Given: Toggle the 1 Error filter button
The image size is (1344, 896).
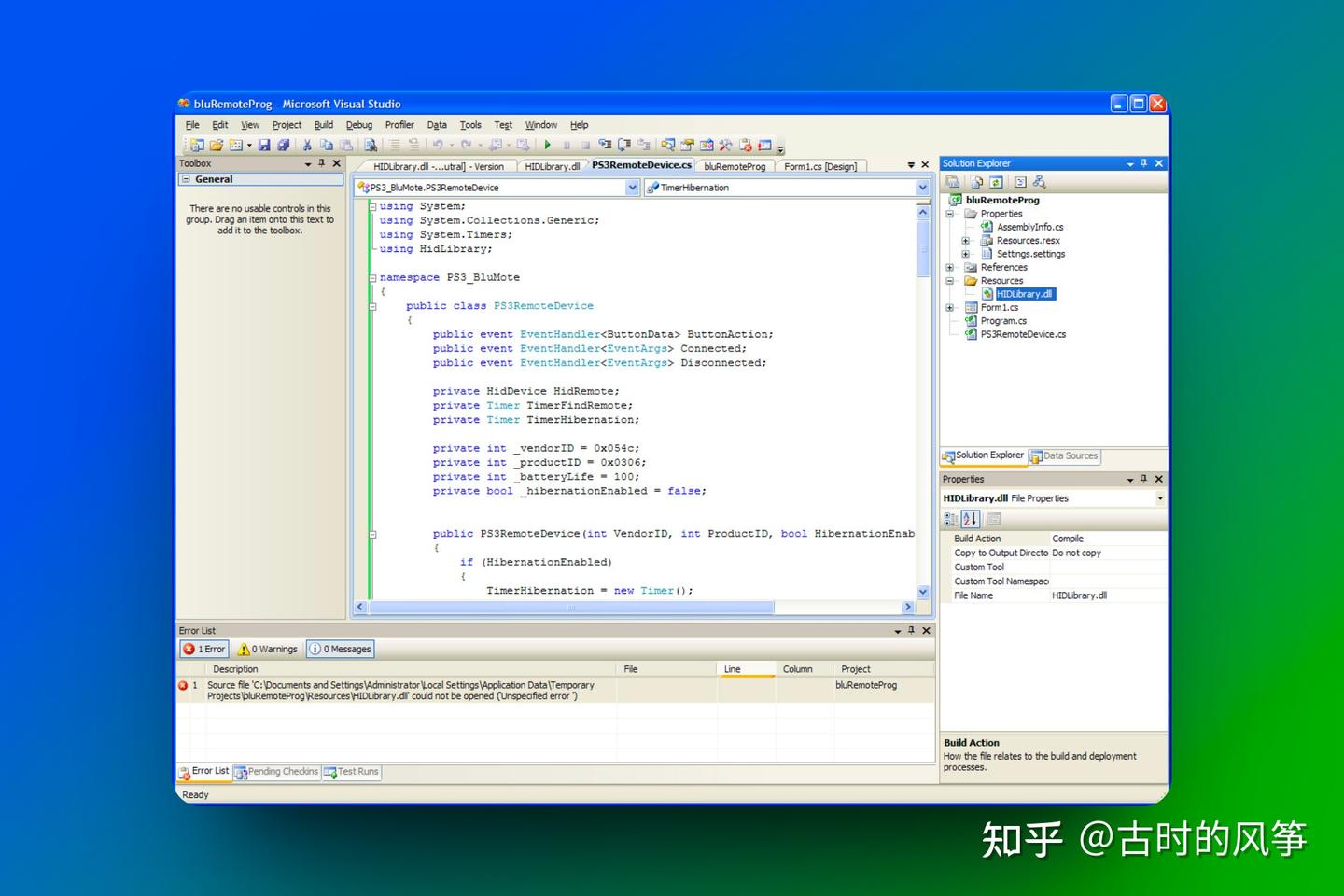Looking at the screenshot, I should [x=204, y=649].
